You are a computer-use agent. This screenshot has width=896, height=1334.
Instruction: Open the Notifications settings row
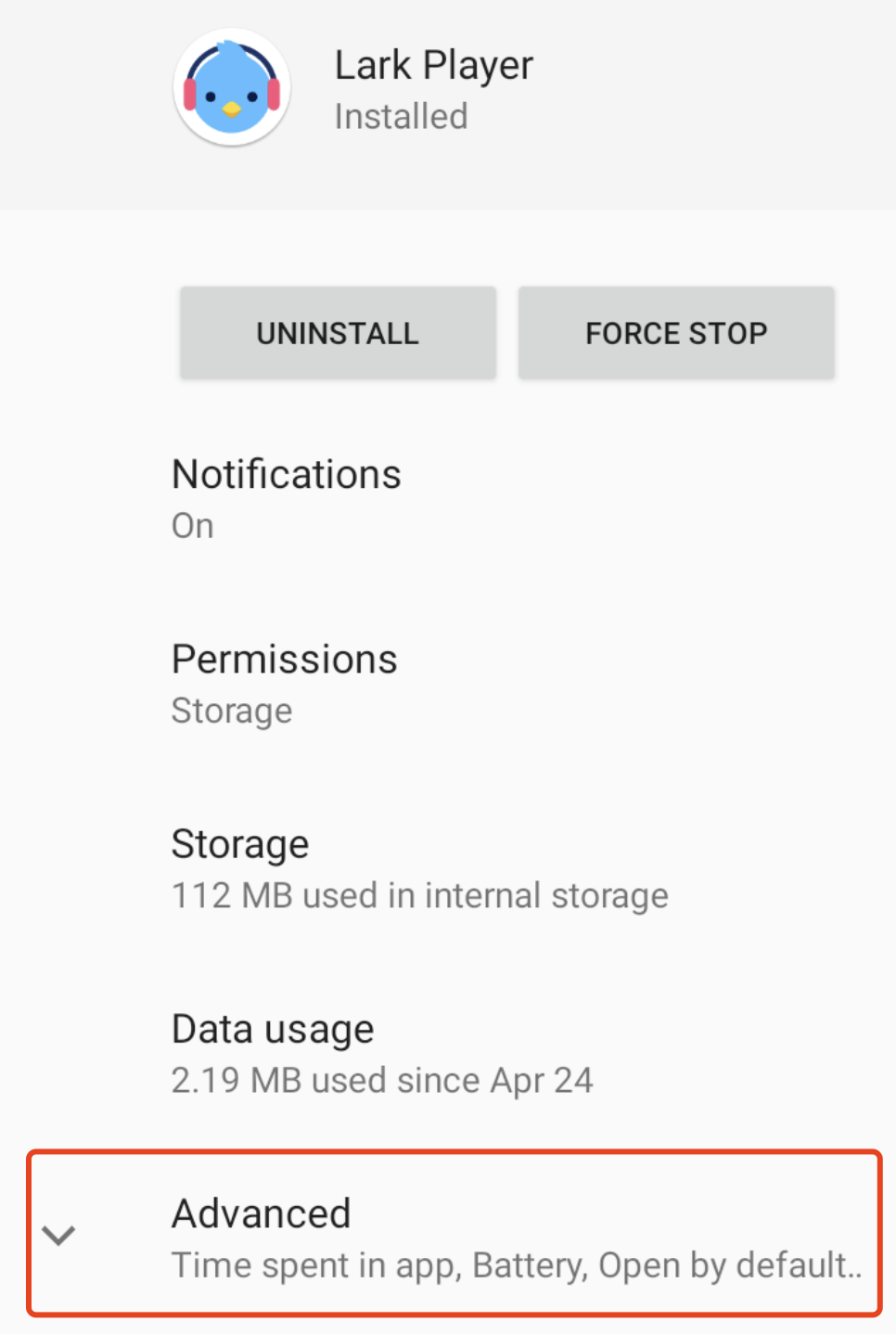287,475
